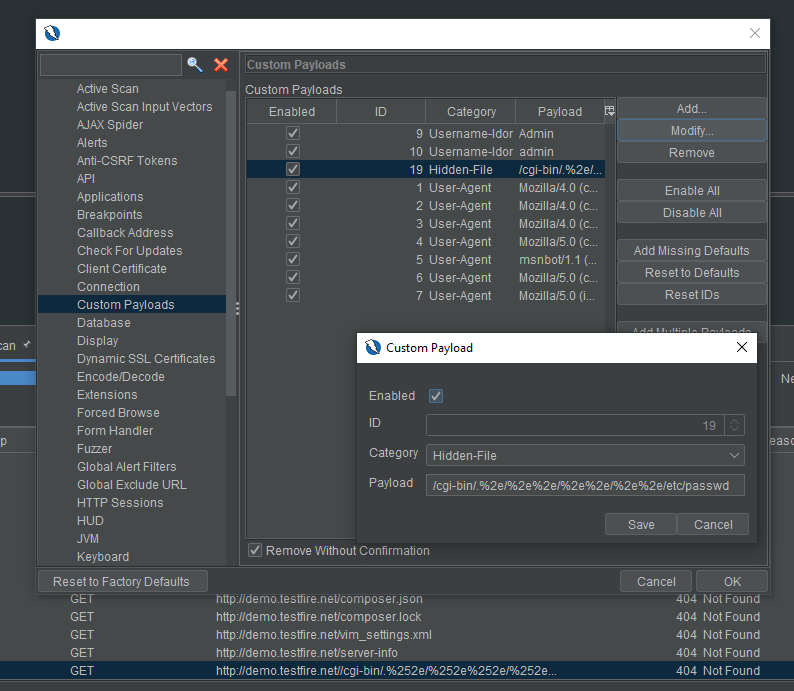The width and height of the screenshot is (794, 691).
Task: Close the Custom Payload dialog
Action: 741,347
